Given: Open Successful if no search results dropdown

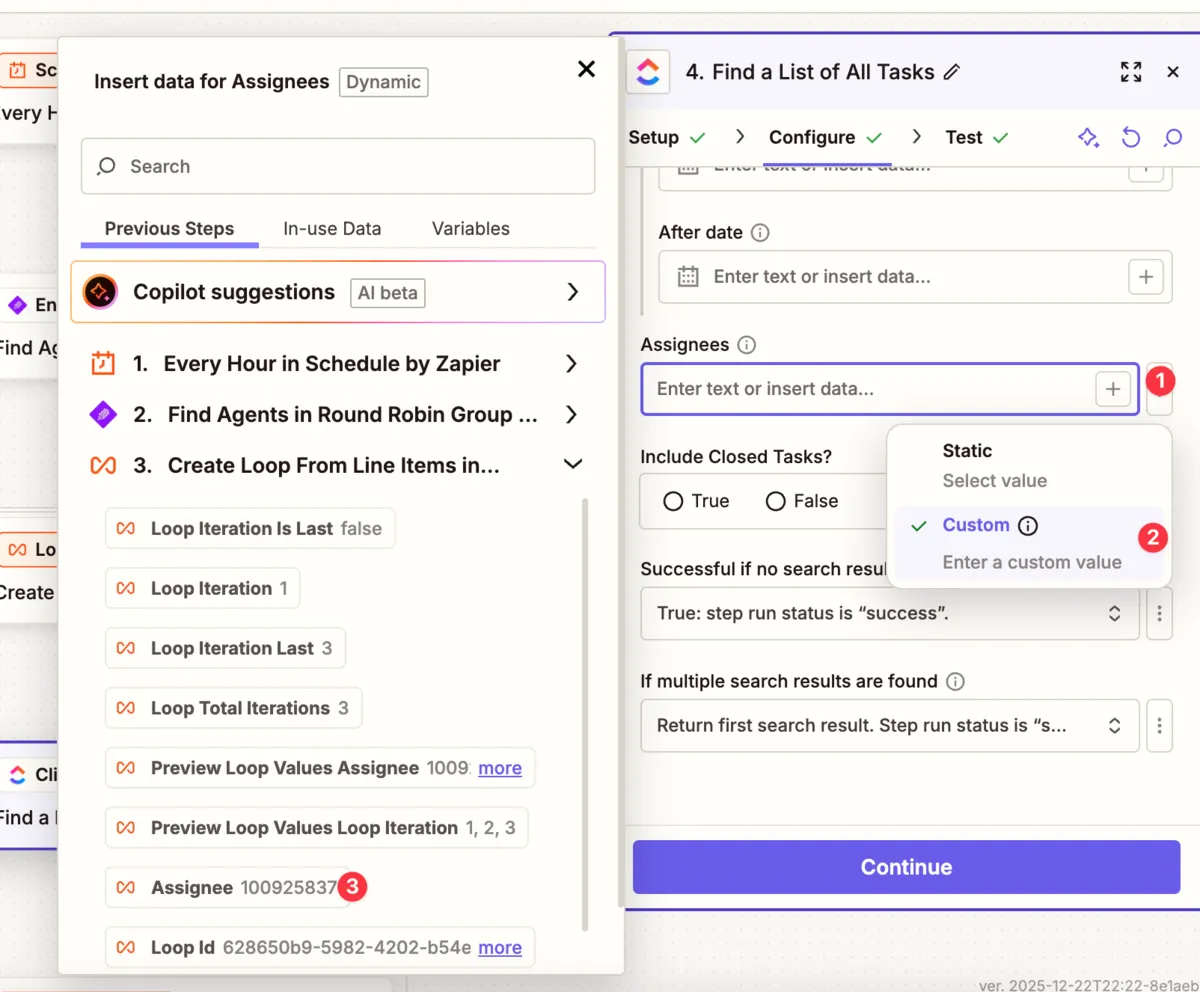Looking at the screenshot, I should (889, 613).
